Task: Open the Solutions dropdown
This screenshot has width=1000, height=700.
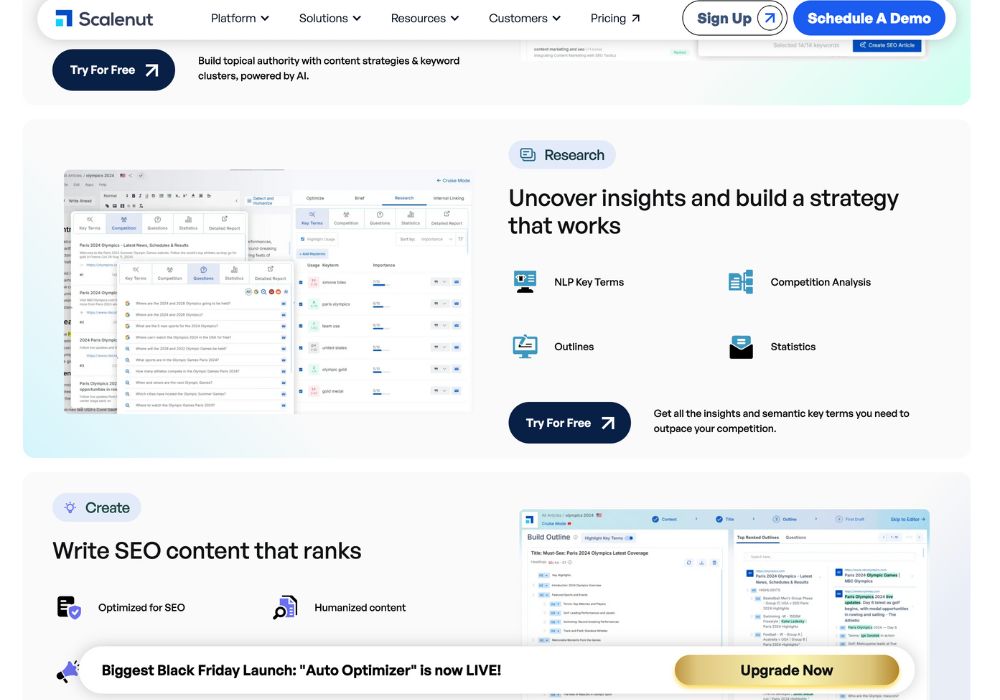Action: click(x=330, y=18)
